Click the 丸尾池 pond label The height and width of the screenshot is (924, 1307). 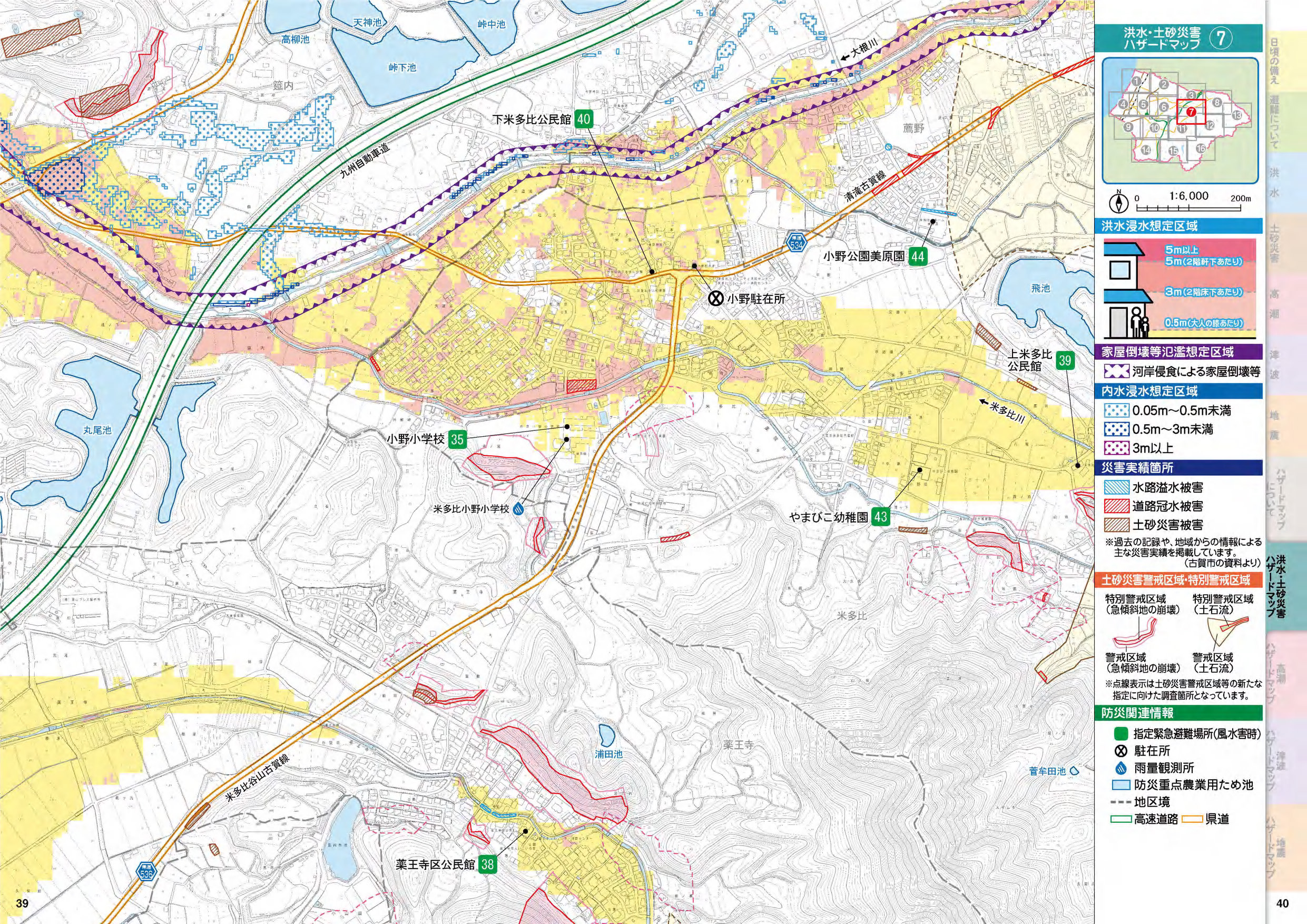96,430
